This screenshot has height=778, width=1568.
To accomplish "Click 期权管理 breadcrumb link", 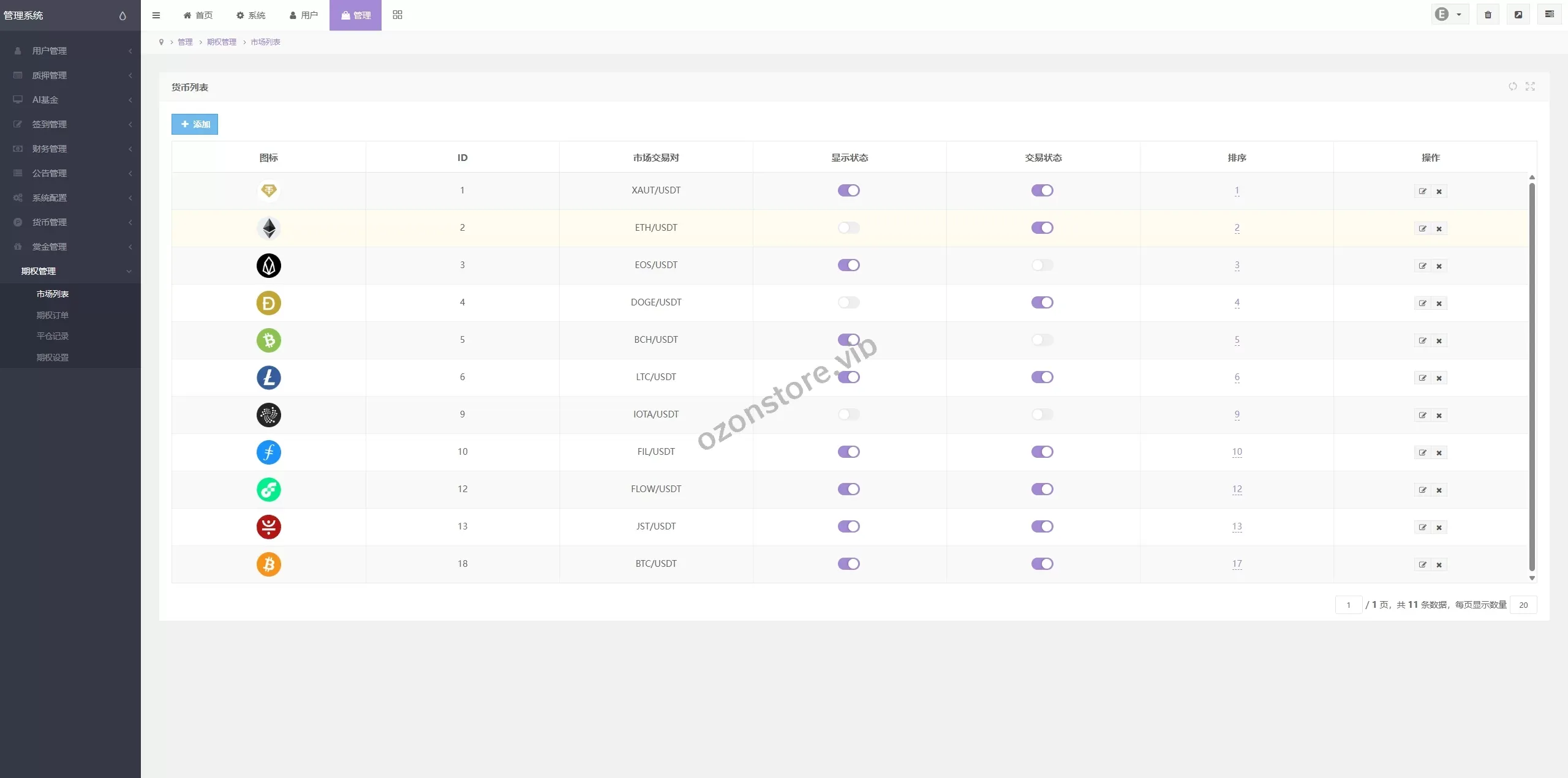I will (x=221, y=42).
